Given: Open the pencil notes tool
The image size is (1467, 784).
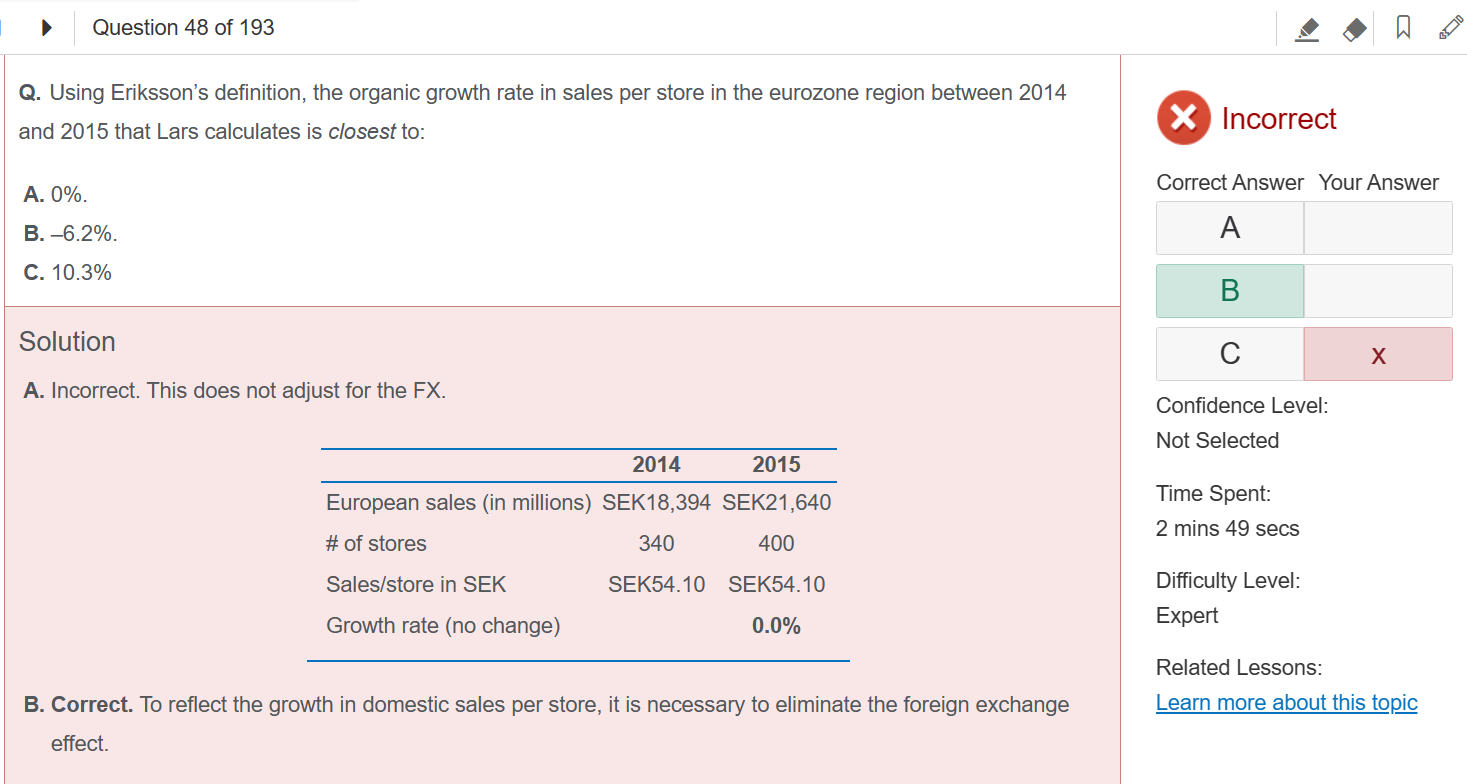Looking at the screenshot, I should point(1450,30).
